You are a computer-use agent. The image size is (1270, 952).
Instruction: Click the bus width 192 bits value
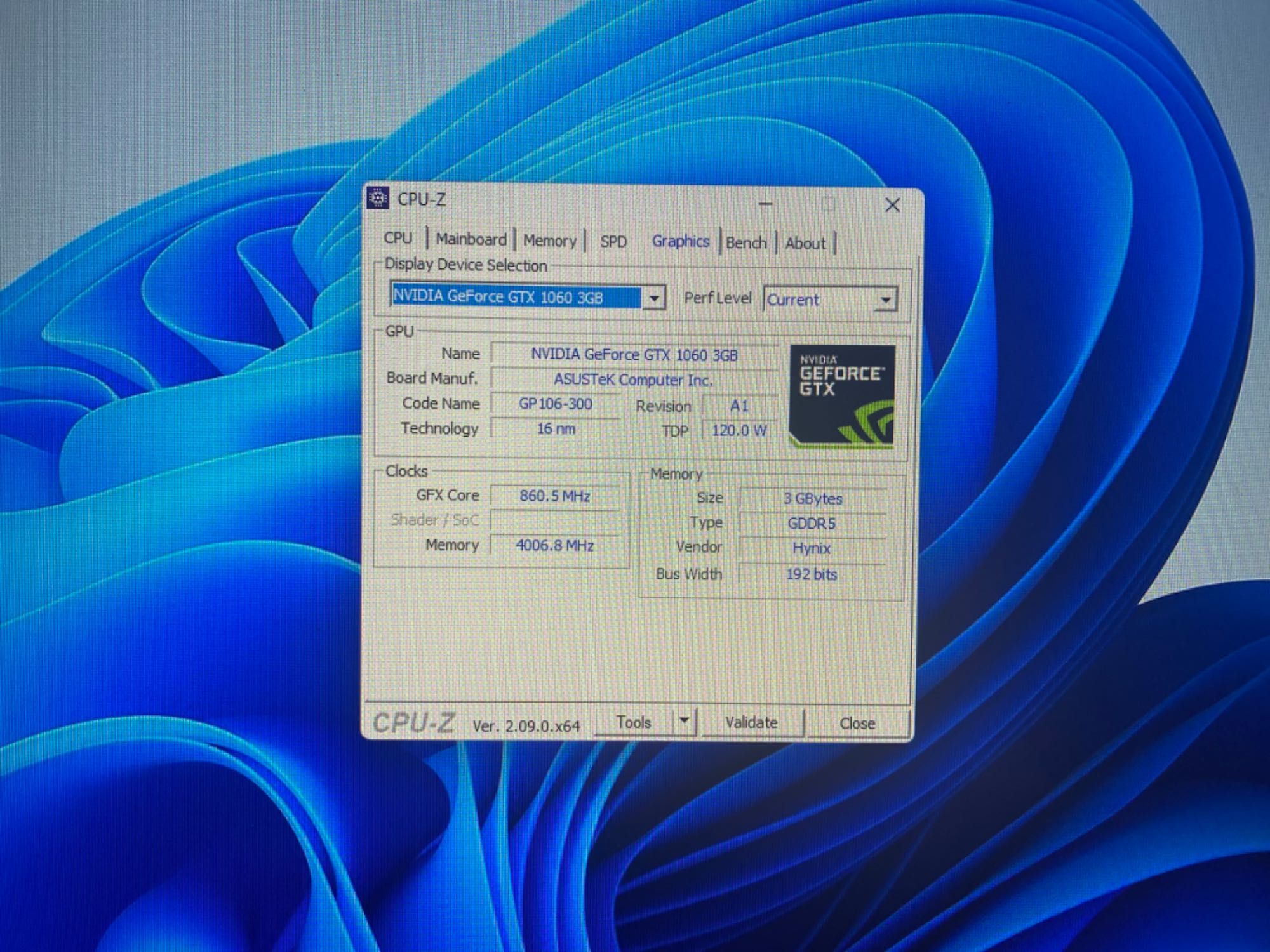point(812,575)
